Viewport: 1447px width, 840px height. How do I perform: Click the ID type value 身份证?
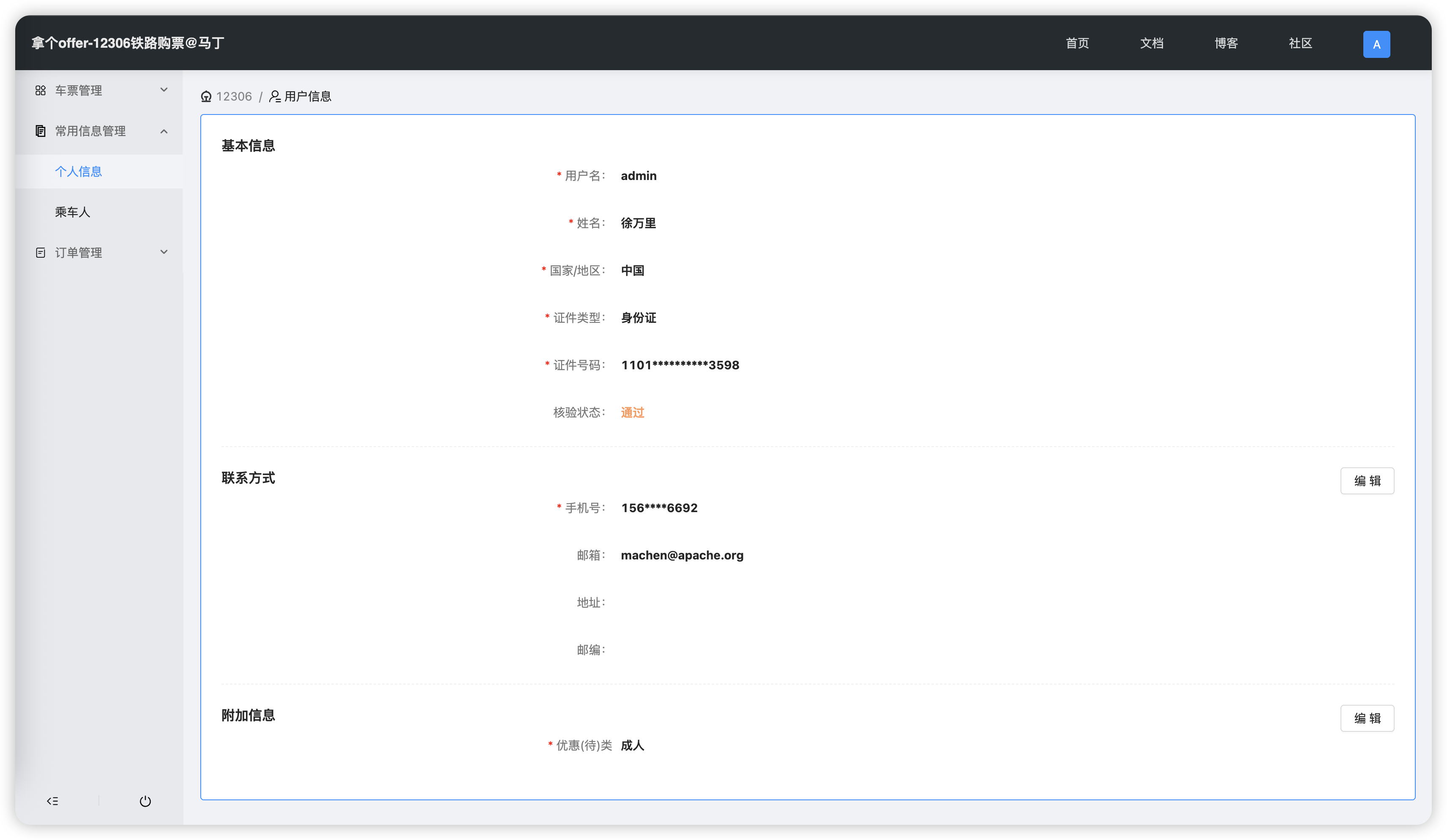tap(639, 318)
